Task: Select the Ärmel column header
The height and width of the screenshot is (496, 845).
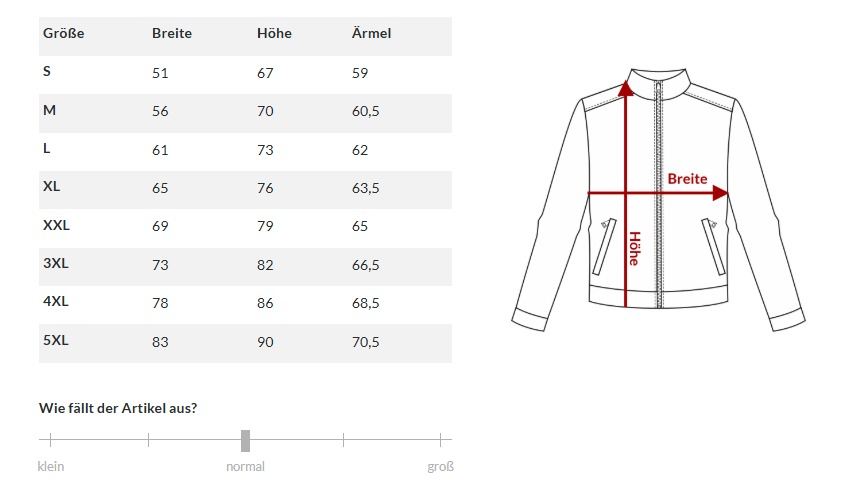Action: pos(371,33)
